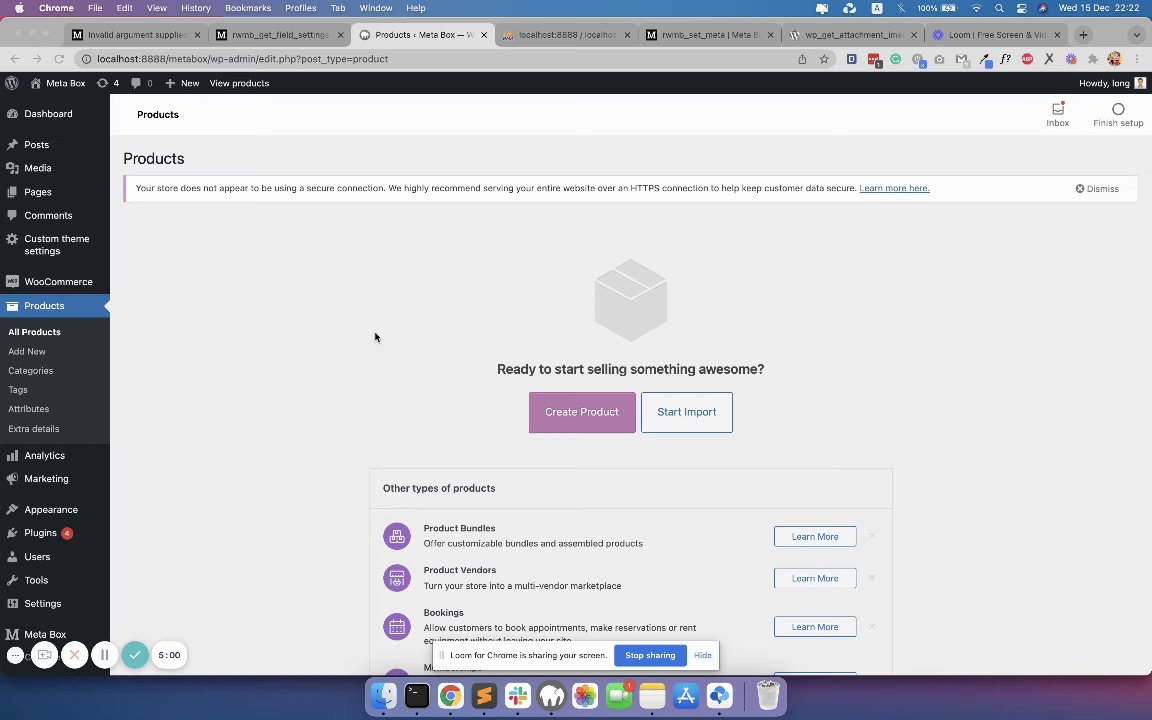
Task: Reload the page with Chrome refresh button
Action: tap(60, 59)
